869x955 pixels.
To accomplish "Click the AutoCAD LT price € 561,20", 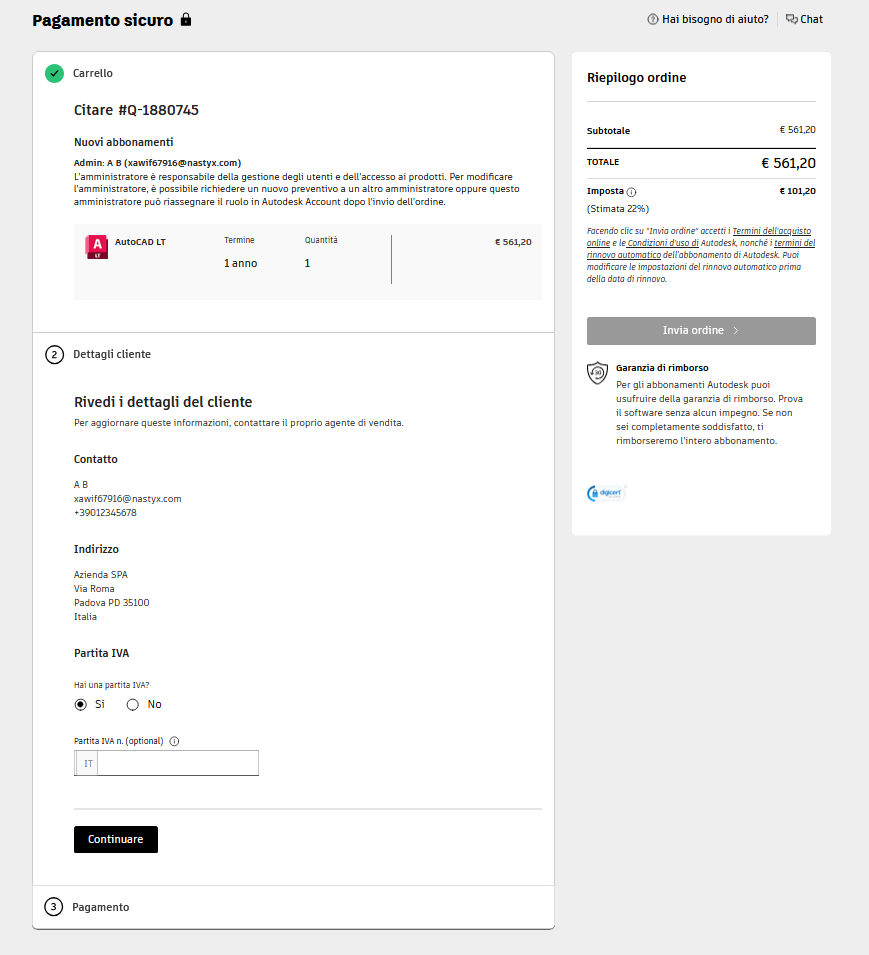I will click(513, 242).
